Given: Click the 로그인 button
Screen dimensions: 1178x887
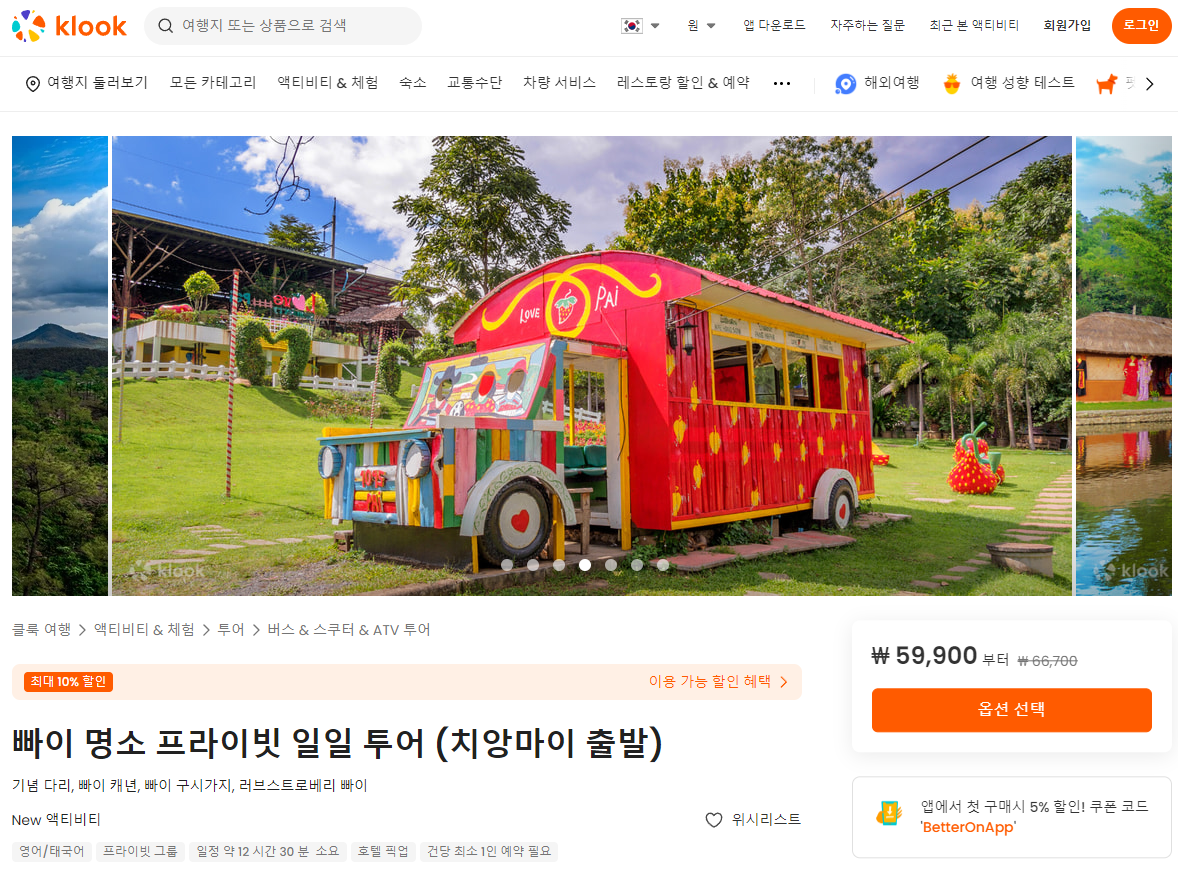Looking at the screenshot, I should (x=1141, y=26).
